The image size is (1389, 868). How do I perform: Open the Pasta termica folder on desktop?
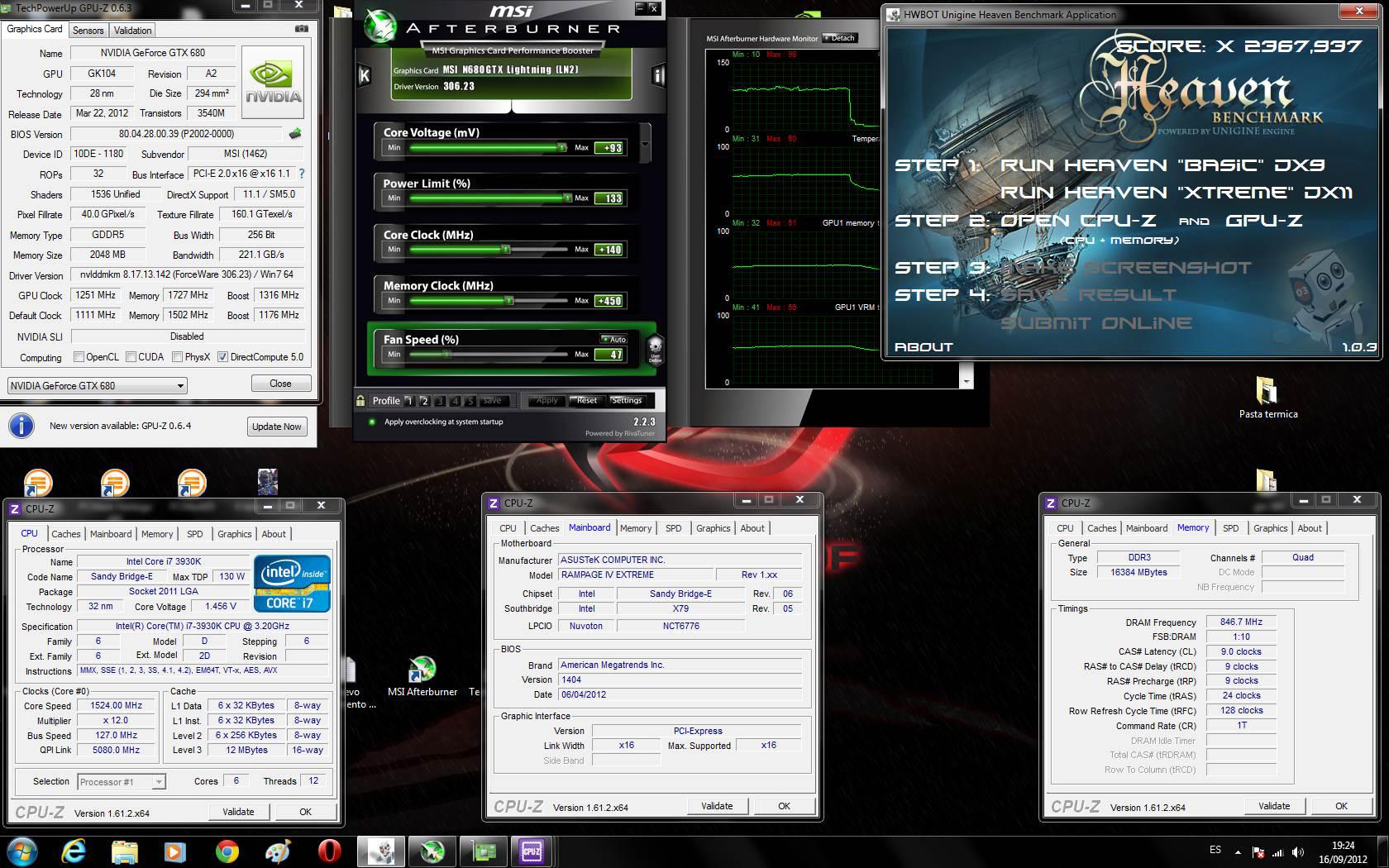pyautogui.click(x=1267, y=398)
